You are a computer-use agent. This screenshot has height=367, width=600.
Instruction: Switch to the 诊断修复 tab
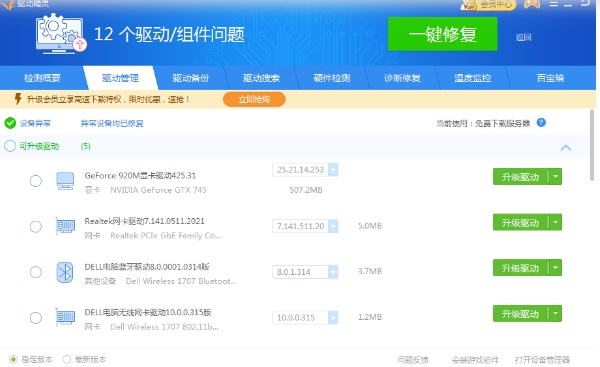click(402, 78)
